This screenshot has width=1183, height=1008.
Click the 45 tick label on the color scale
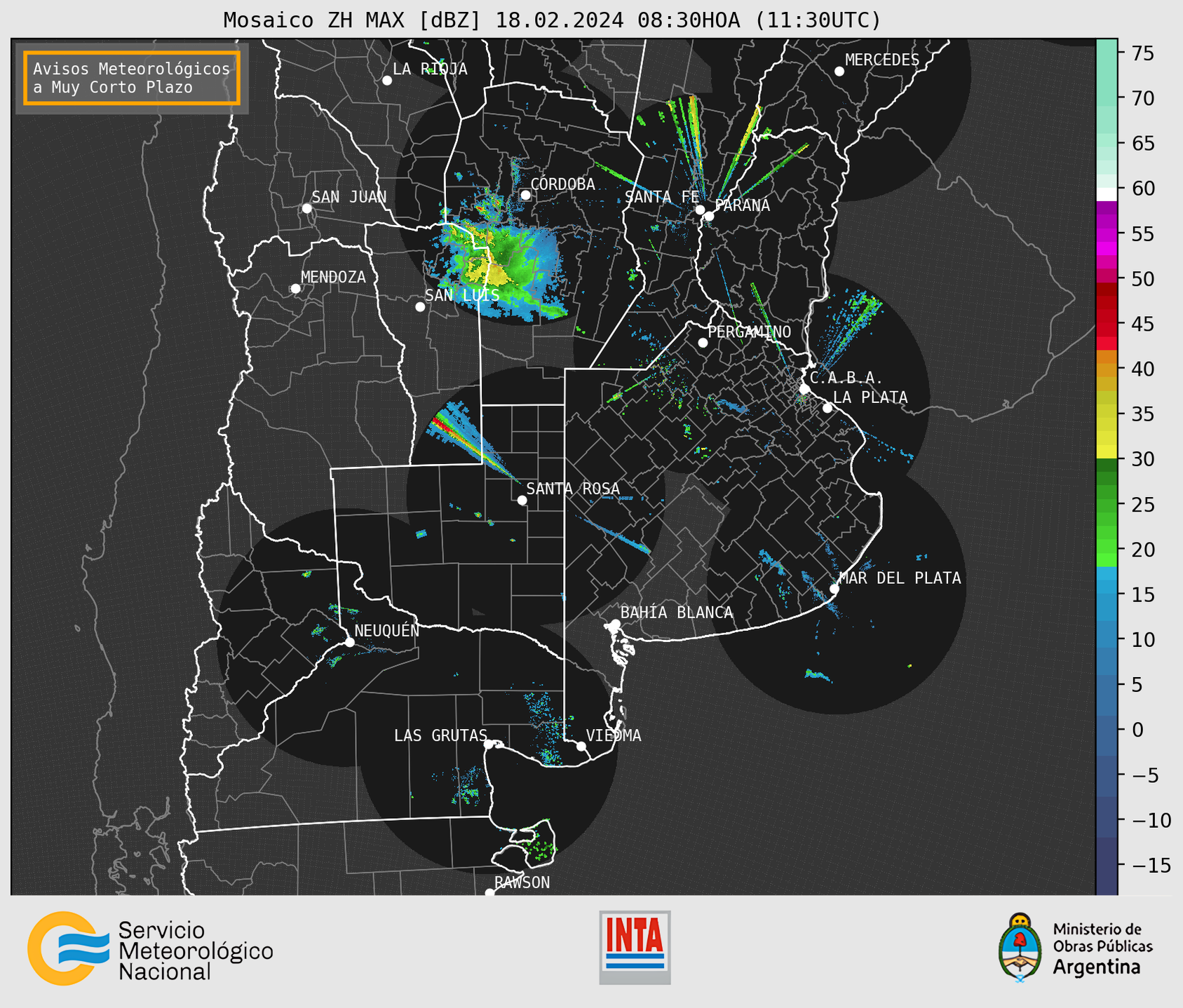tap(1144, 324)
